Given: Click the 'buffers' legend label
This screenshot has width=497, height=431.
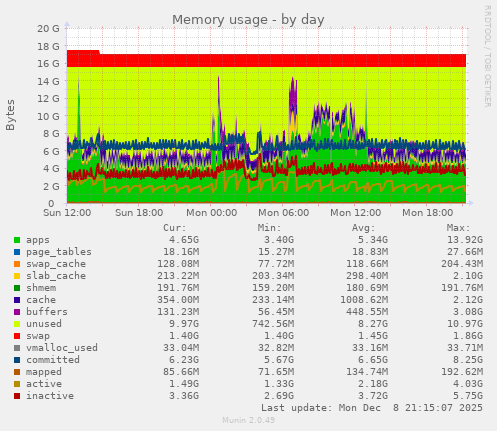Looking at the screenshot, I should click(47, 312).
